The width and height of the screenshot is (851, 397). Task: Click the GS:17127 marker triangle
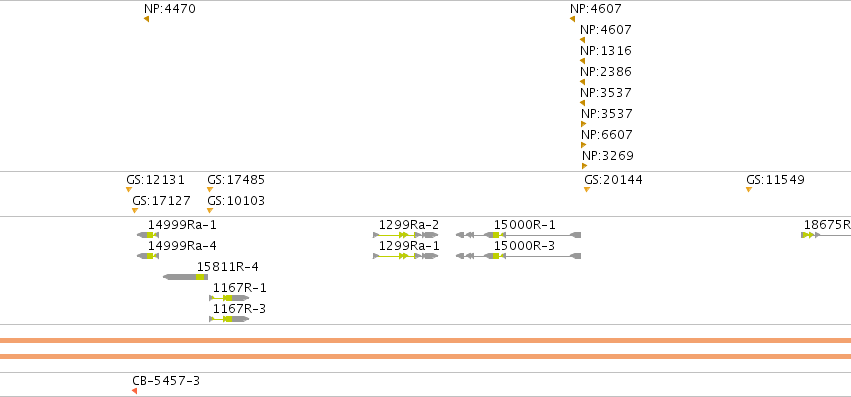point(135,211)
